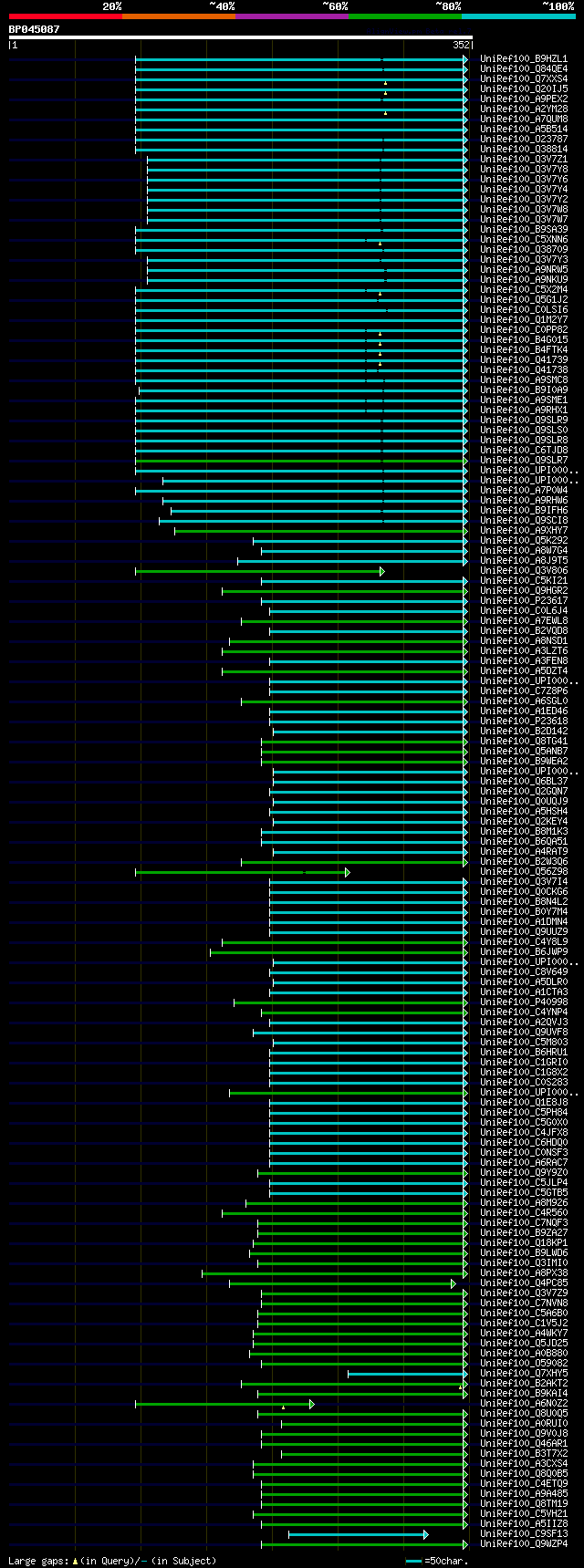The image size is (584, 1568).
Task: Open hit UniRef100_P40998
Action: coord(524,1002)
